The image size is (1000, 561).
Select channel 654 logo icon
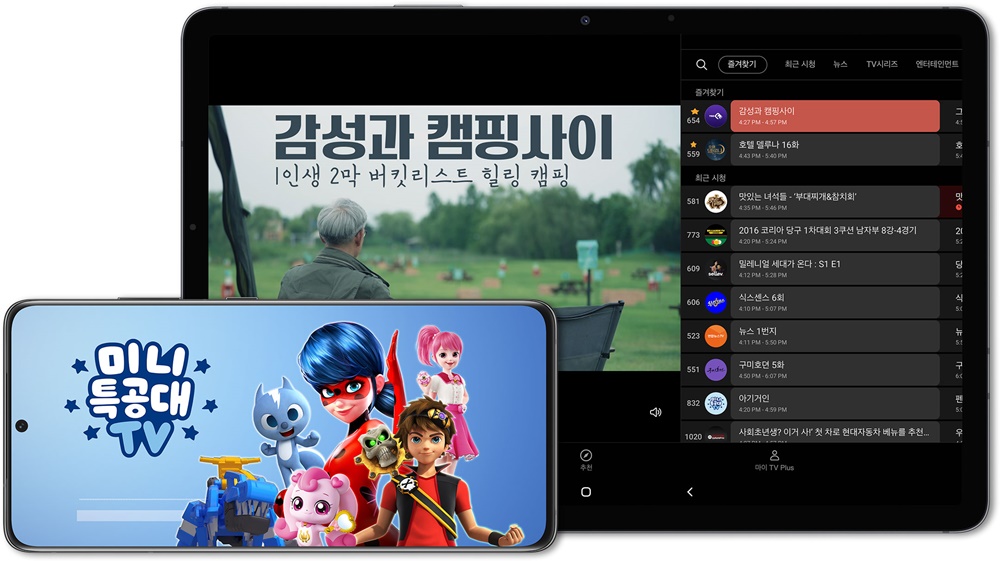(x=716, y=116)
